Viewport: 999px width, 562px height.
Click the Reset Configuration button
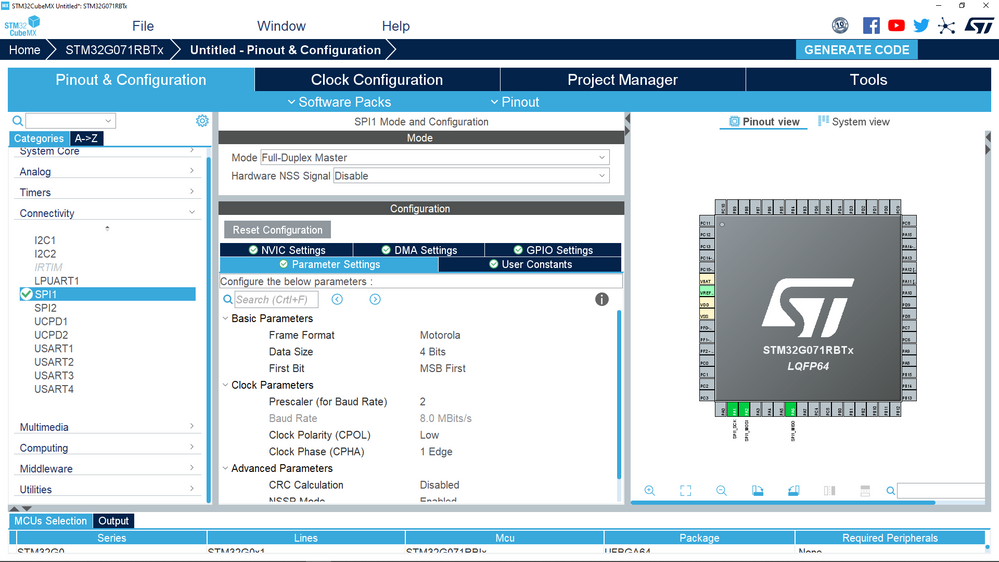(x=277, y=230)
